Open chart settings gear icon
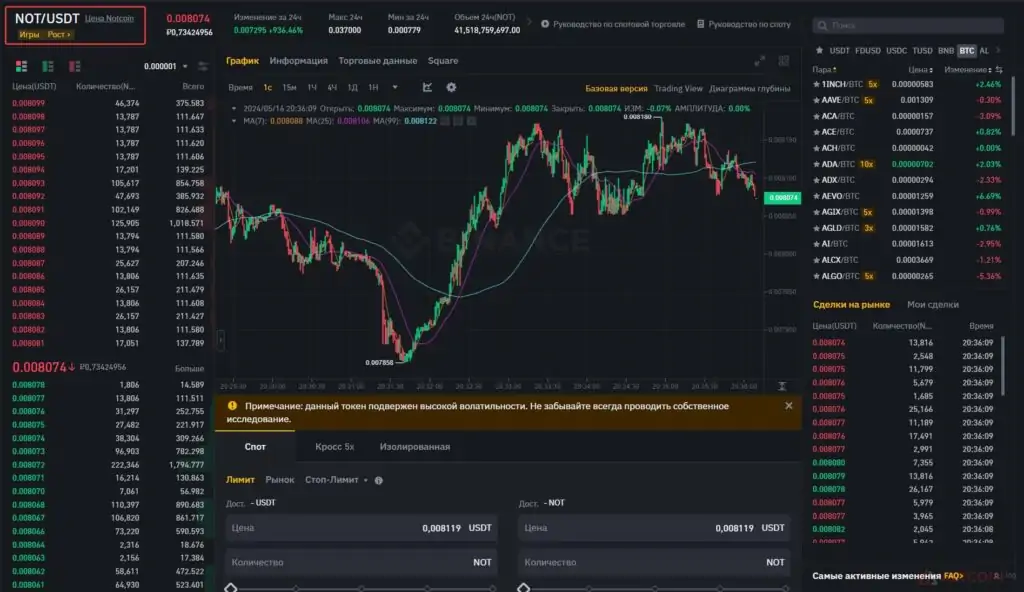Viewport: 1024px width, 592px height. [451, 87]
